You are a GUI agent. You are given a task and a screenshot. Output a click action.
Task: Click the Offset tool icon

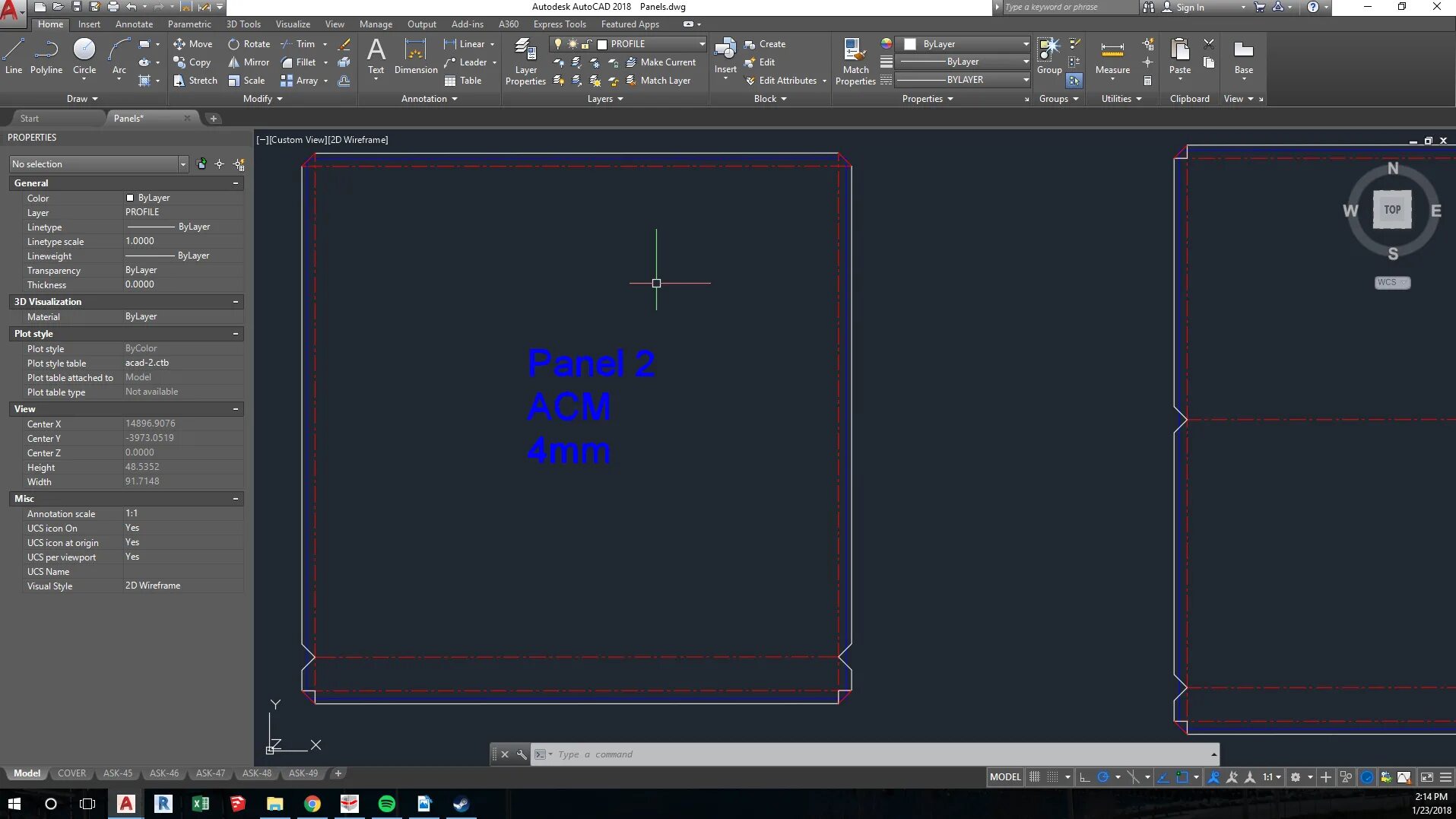(344, 81)
